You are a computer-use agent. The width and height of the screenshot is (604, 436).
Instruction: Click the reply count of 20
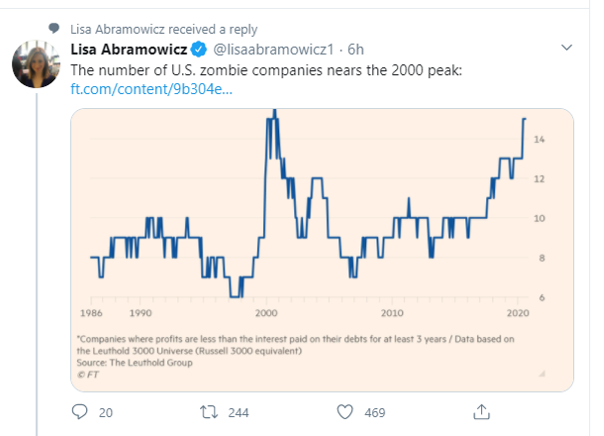coord(106,410)
